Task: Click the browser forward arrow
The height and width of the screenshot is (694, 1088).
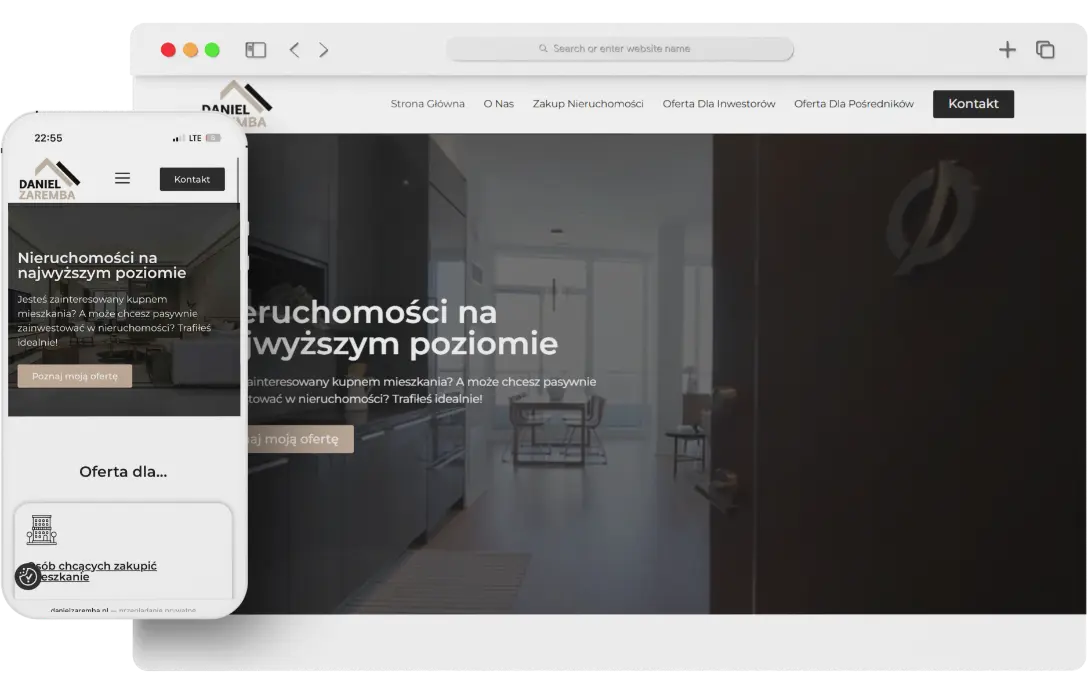Action: click(324, 50)
